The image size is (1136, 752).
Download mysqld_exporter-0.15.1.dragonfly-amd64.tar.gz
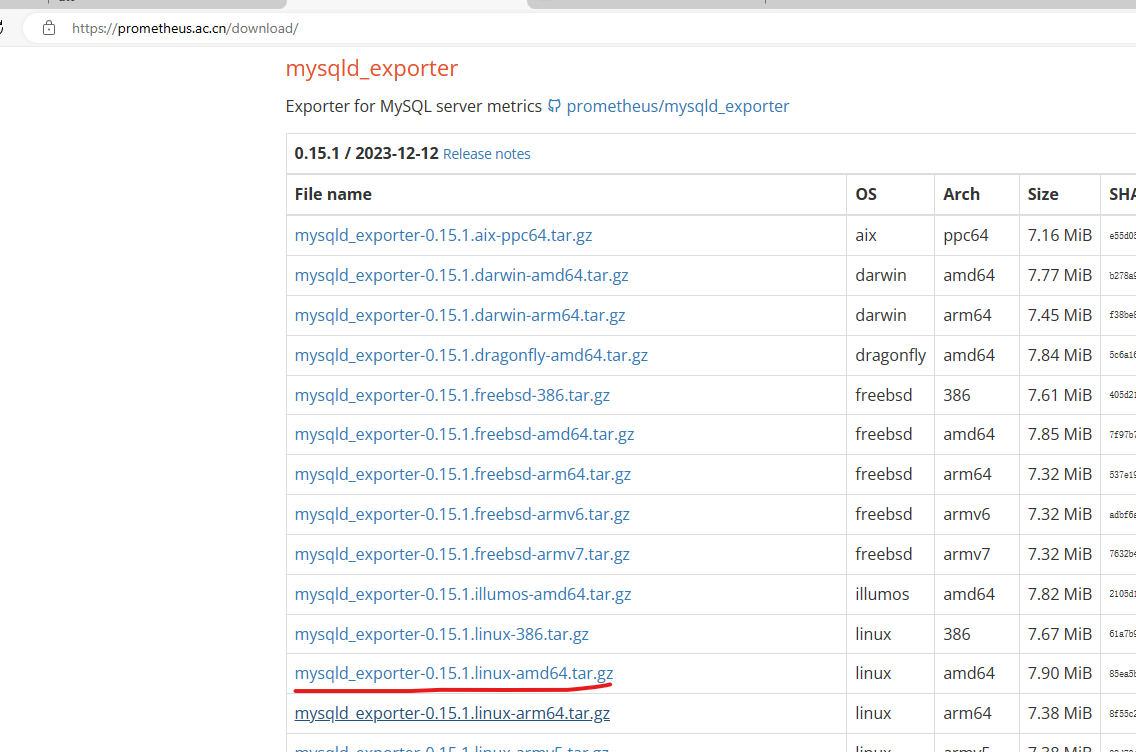tap(471, 355)
